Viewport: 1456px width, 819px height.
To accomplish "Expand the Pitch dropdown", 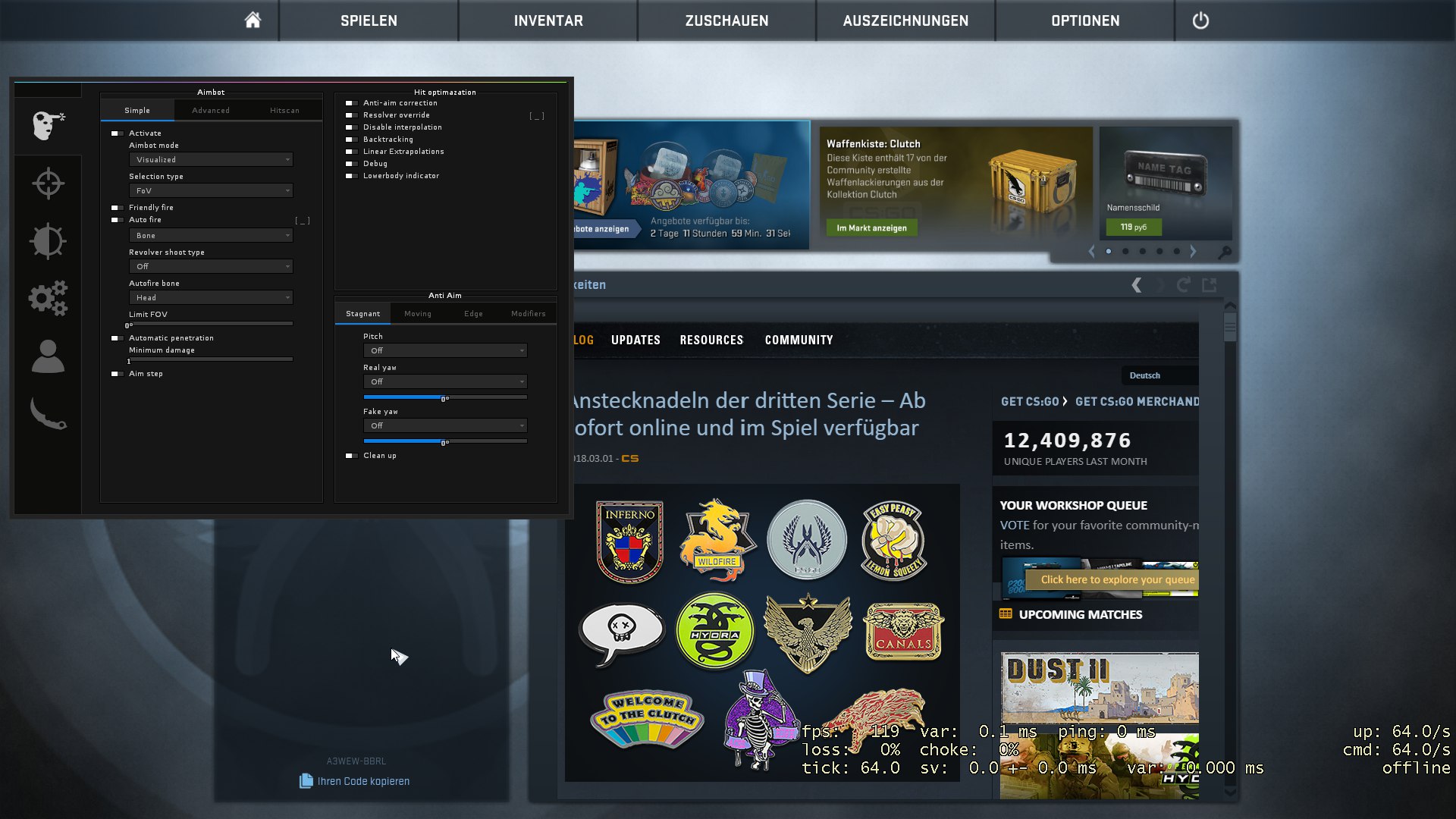I will click(x=445, y=351).
